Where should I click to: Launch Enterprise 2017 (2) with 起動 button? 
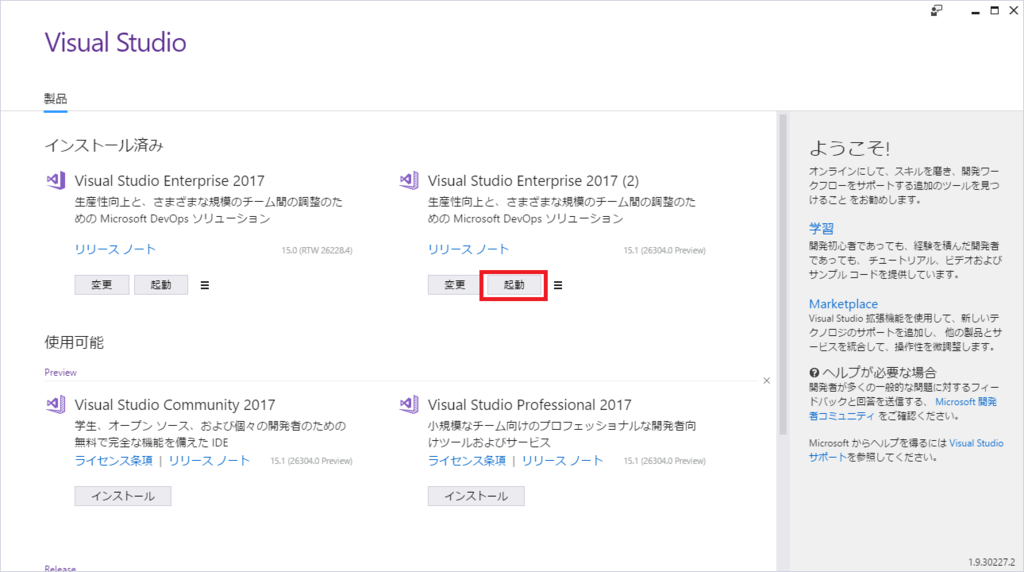coord(514,285)
